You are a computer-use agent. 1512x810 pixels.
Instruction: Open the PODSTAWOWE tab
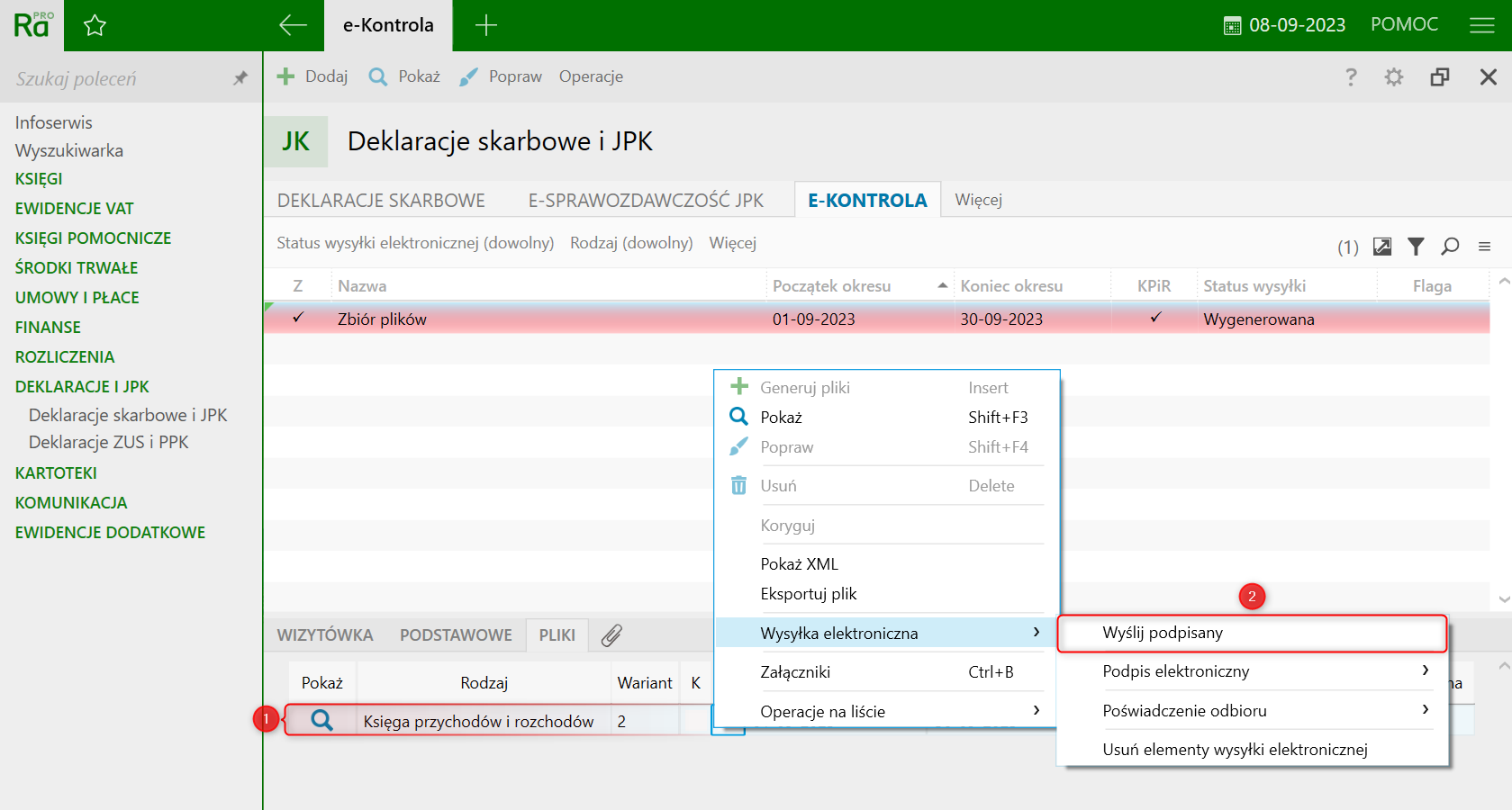(x=456, y=635)
